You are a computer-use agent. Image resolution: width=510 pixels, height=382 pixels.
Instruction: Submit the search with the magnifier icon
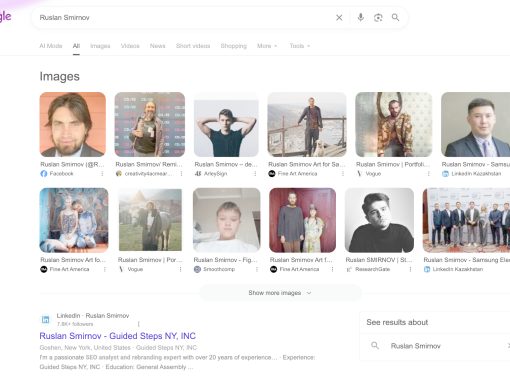395,17
